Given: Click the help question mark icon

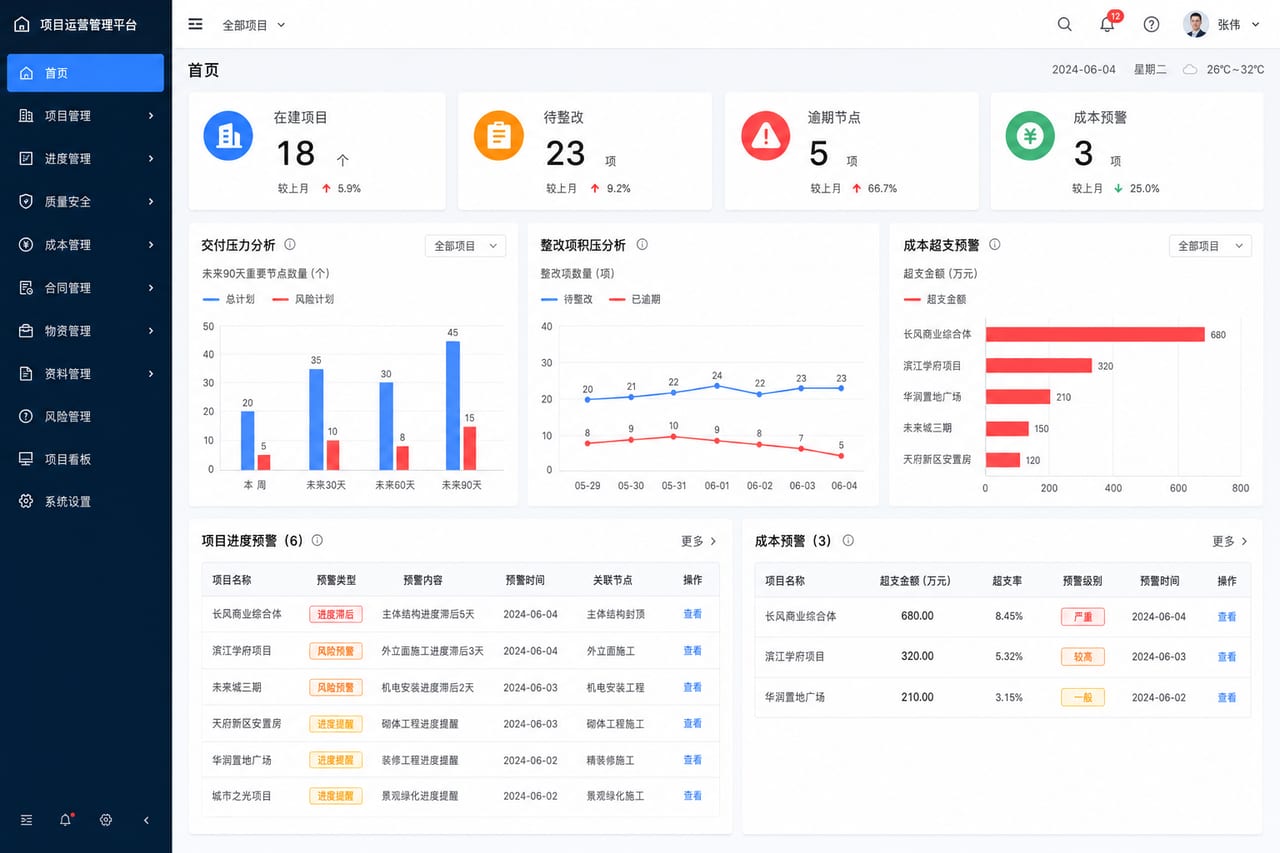Looking at the screenshot, I should [1151, 25].
